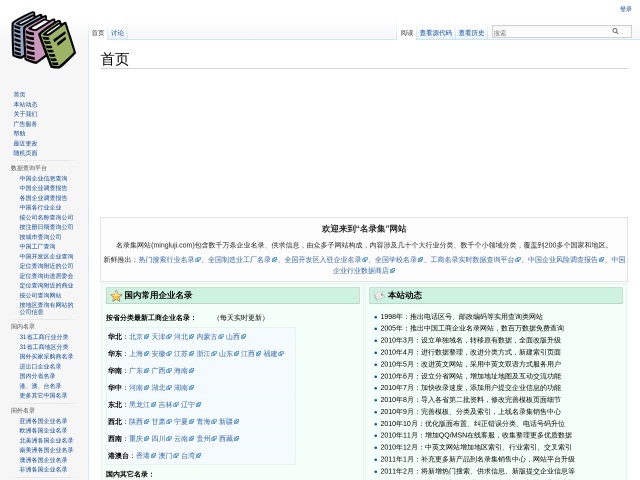
Task: Open the 天津 province link
Action: [x=161, y=337]
